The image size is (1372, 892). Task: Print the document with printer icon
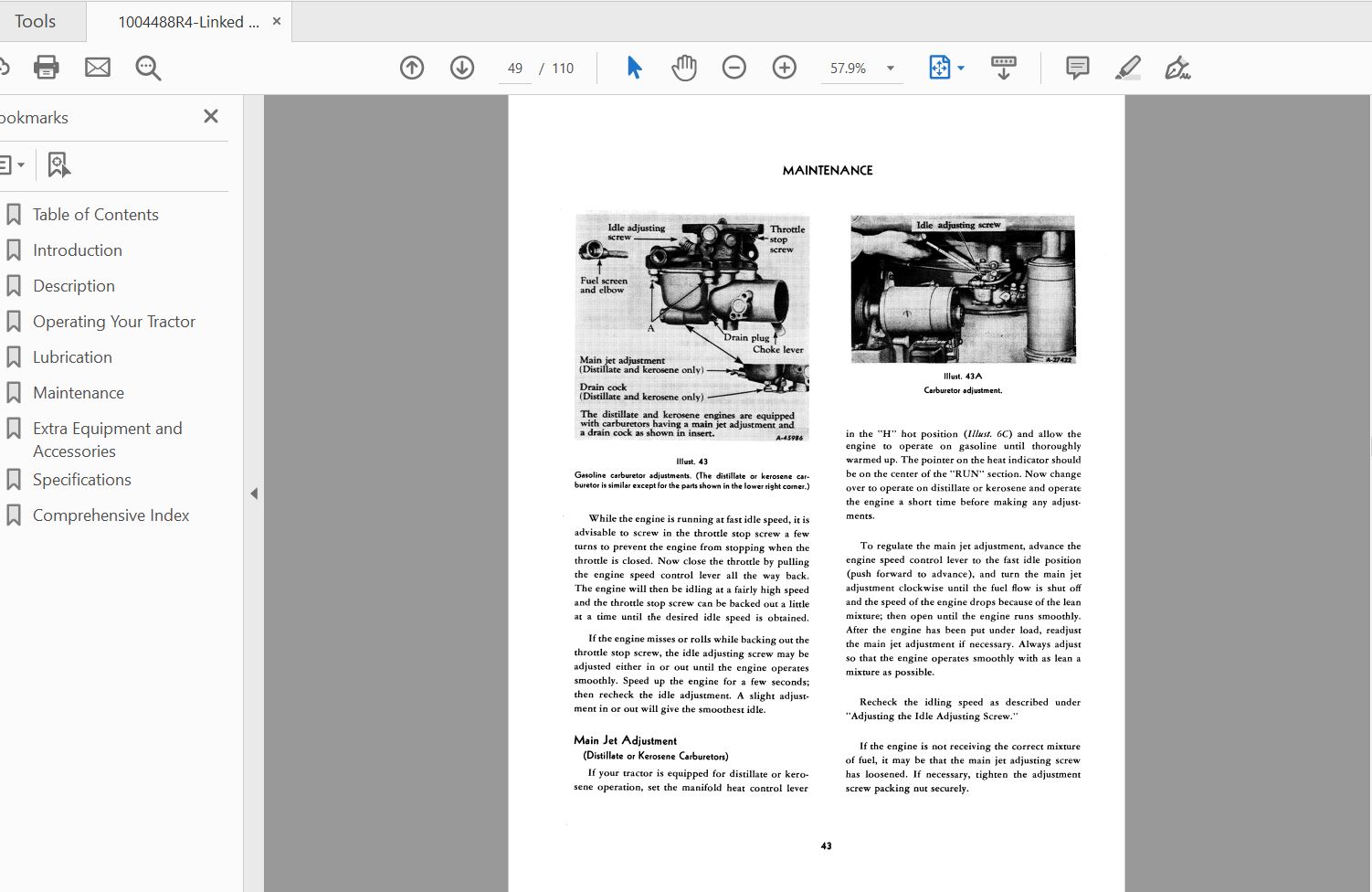[x=46, y=68]
